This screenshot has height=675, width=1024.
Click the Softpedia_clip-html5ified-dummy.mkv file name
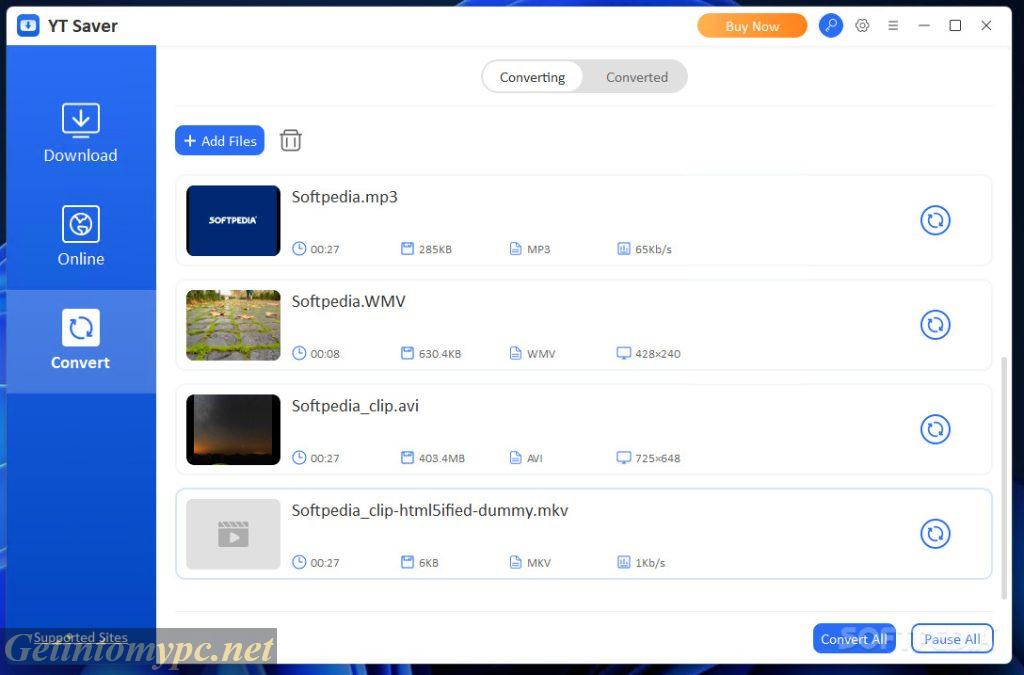point(430,510)
